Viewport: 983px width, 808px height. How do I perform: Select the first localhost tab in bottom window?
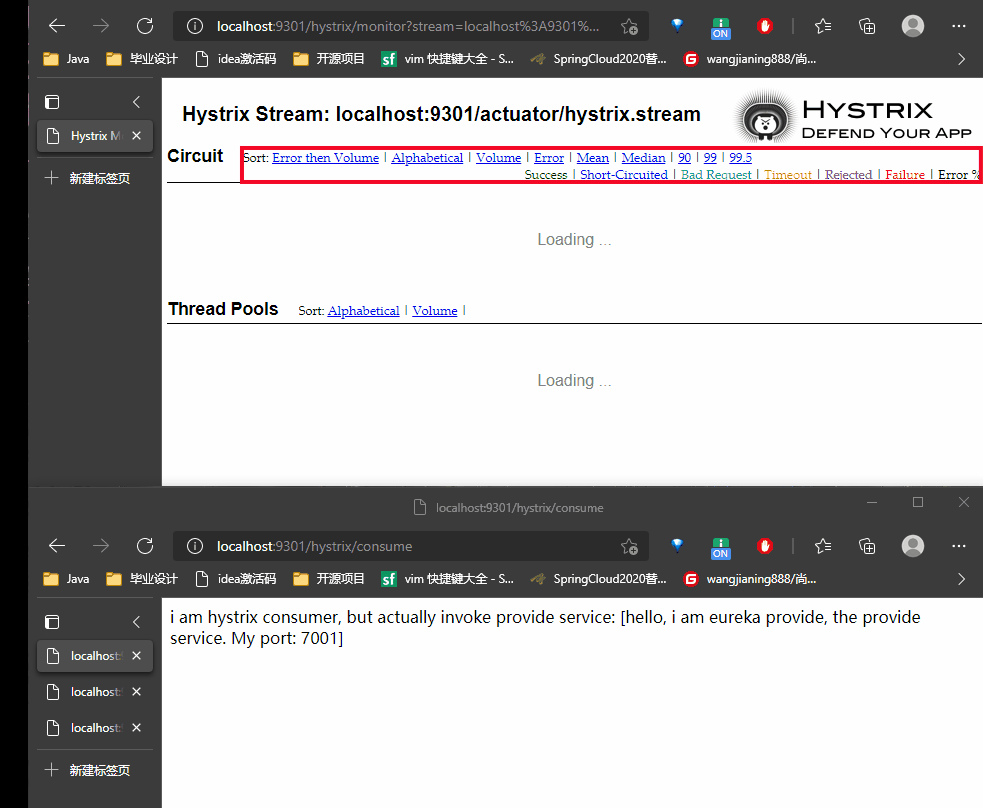click(95, 656)
